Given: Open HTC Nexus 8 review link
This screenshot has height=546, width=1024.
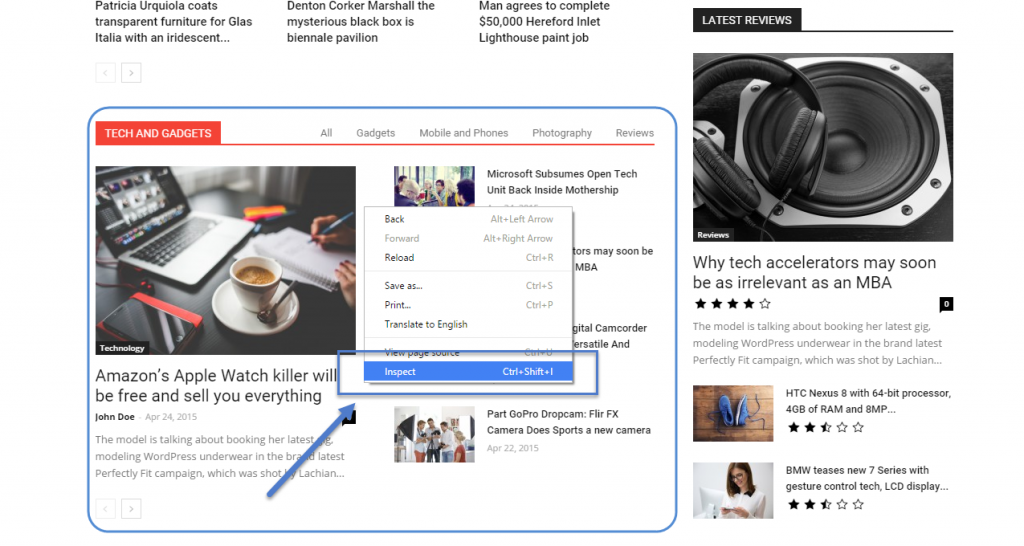Looking at the screenshot, I should (868, 401).
